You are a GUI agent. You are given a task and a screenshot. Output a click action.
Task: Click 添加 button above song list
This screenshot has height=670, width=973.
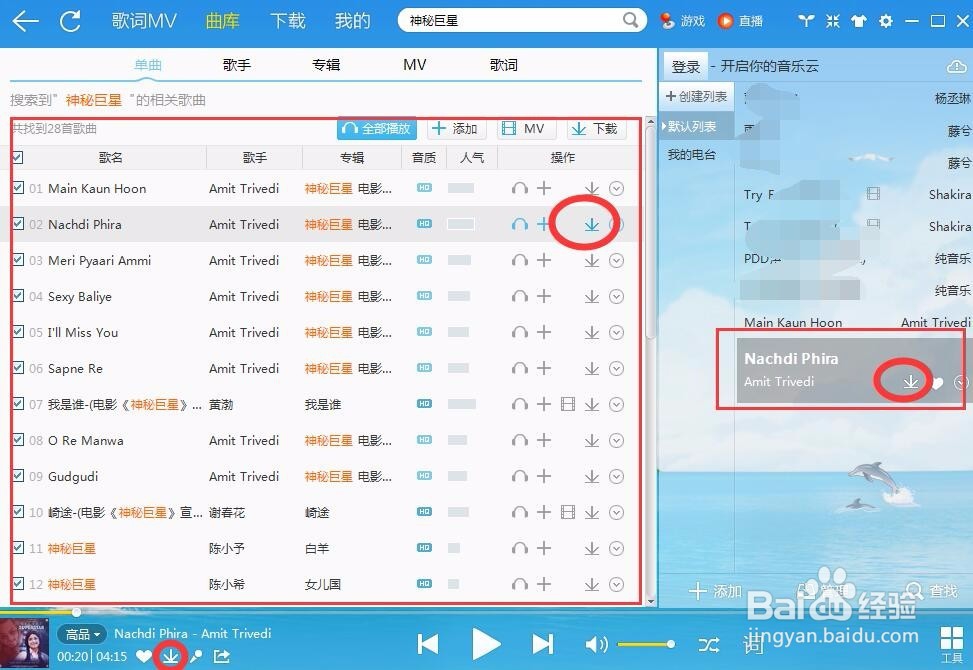click(455, 128)
